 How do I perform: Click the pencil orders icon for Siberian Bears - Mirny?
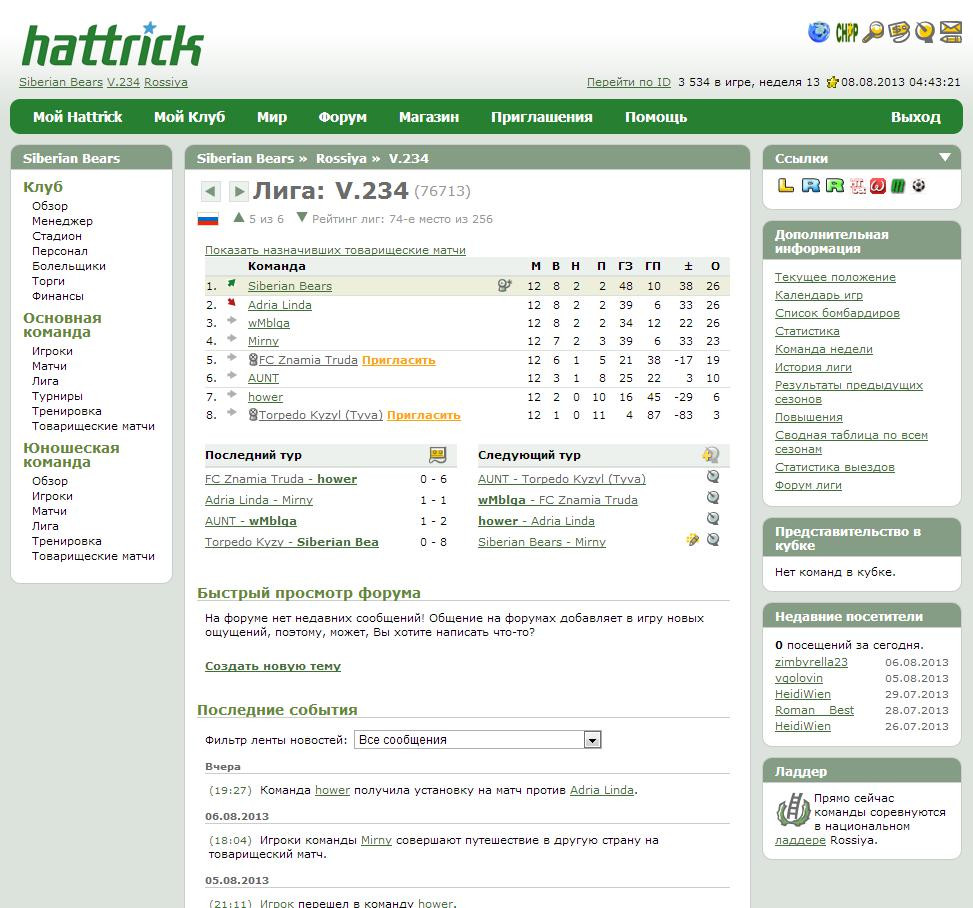coord(692,539)
